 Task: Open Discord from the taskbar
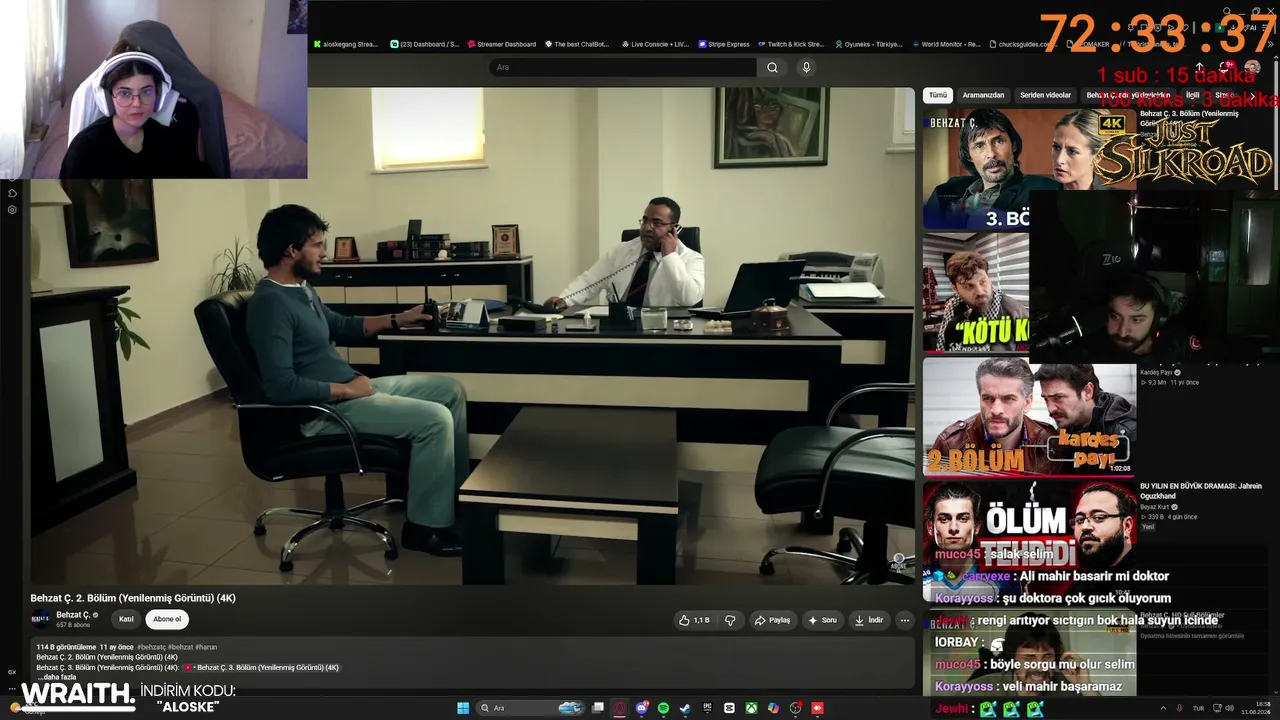click(642, 708)
